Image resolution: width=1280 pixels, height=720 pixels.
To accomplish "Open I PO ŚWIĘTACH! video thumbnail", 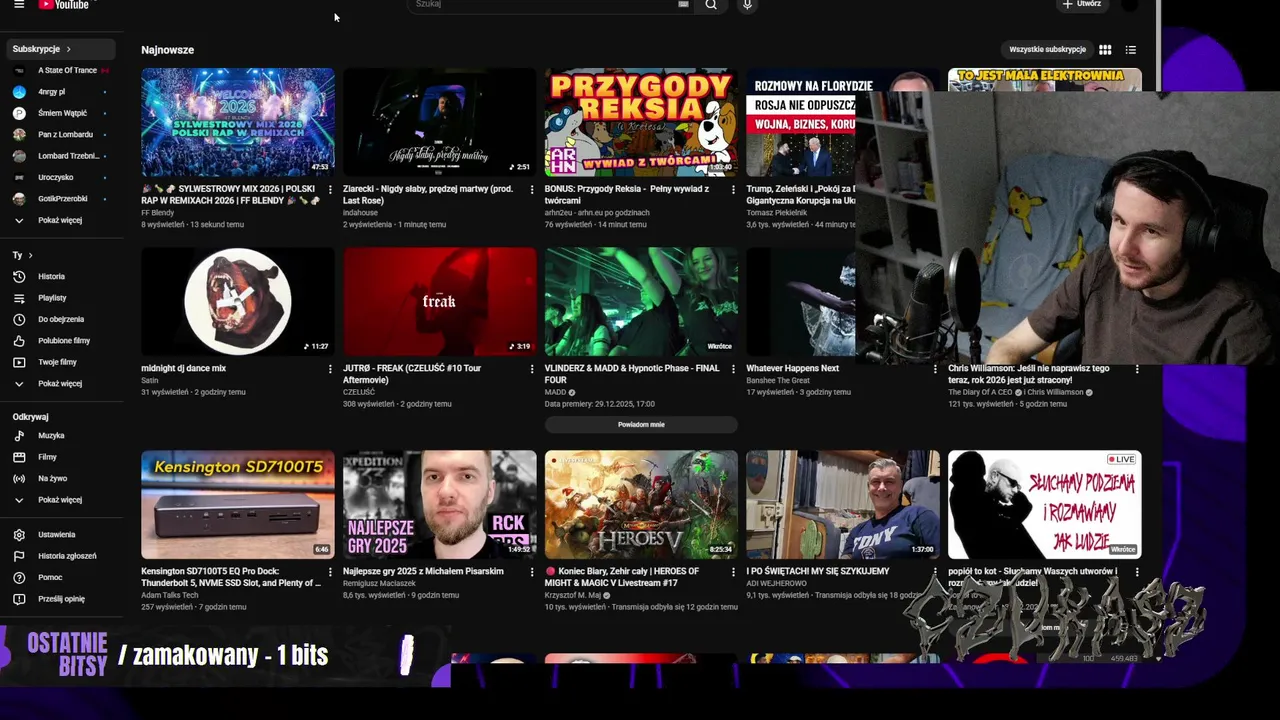I will click(842, 505).
